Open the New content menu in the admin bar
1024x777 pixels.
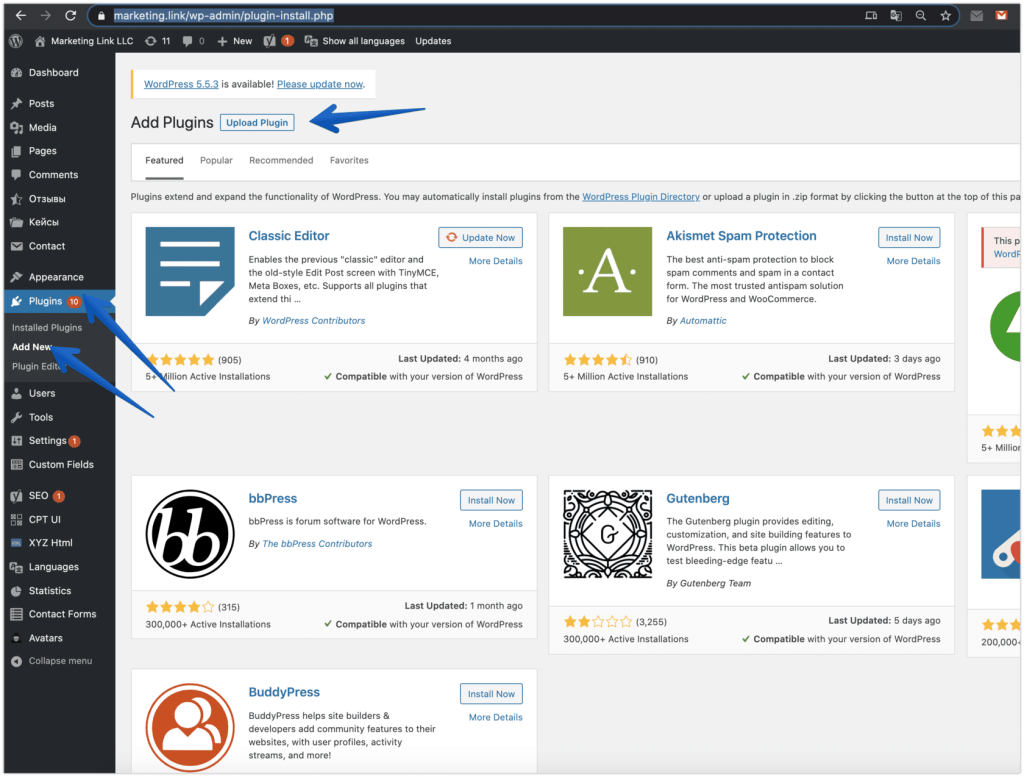(x=233, y=41)
